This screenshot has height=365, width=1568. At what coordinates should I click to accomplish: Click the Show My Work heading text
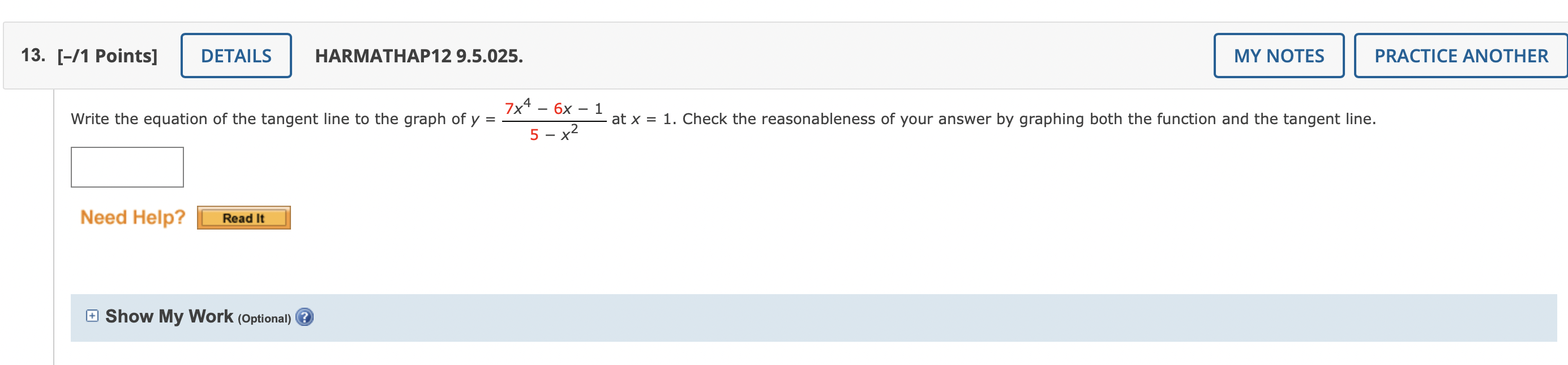click(169, 316)
